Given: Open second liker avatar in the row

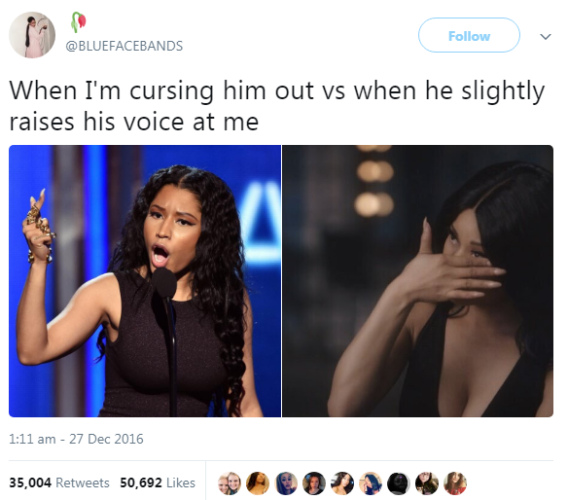Looking at the screenshot, I should [x=258, y=483].
